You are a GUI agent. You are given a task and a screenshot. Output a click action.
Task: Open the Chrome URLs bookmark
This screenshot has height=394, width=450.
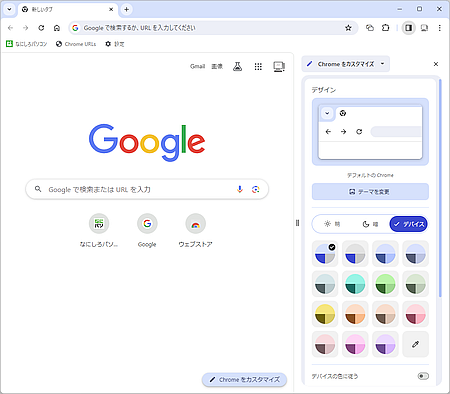(76, 44)
